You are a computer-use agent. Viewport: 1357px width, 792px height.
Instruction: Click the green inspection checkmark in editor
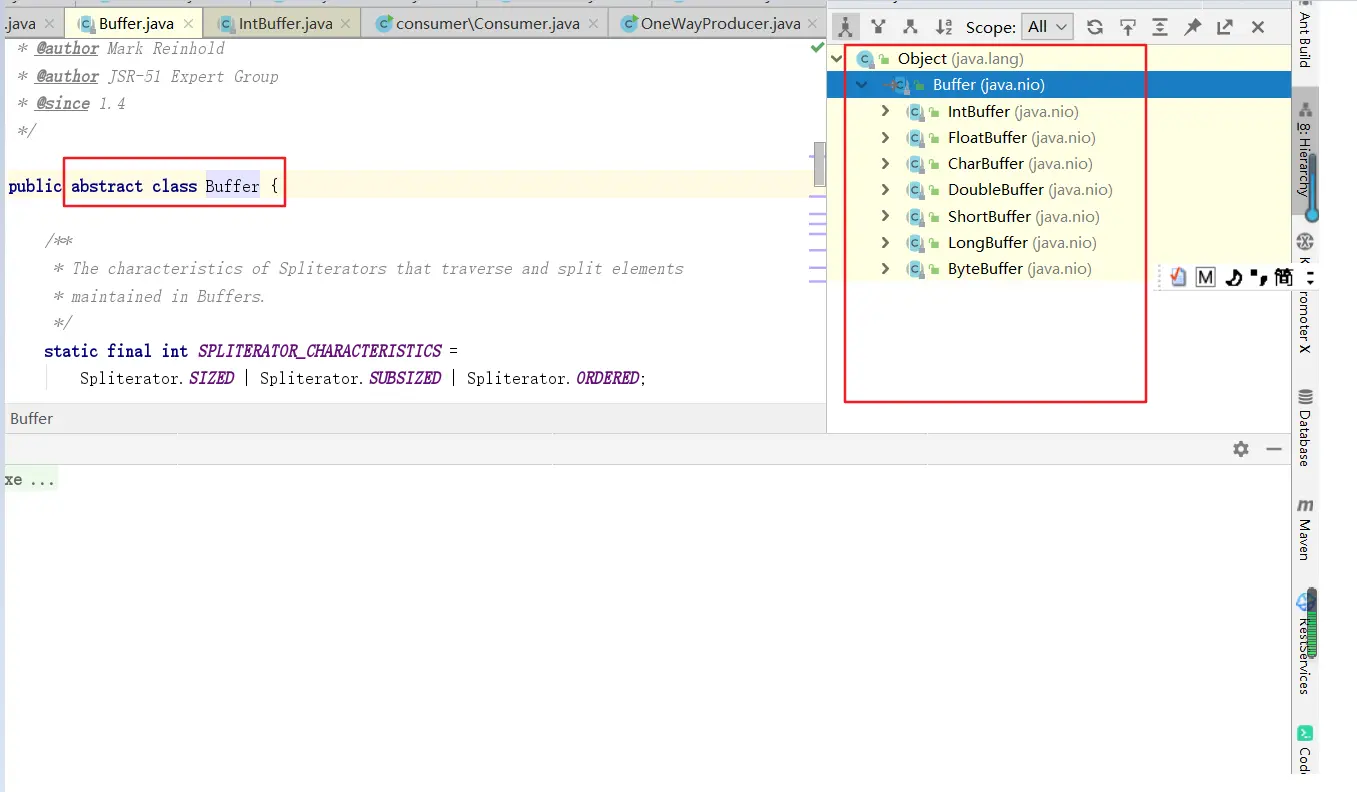pyautogui.click(x=817, y=47)
